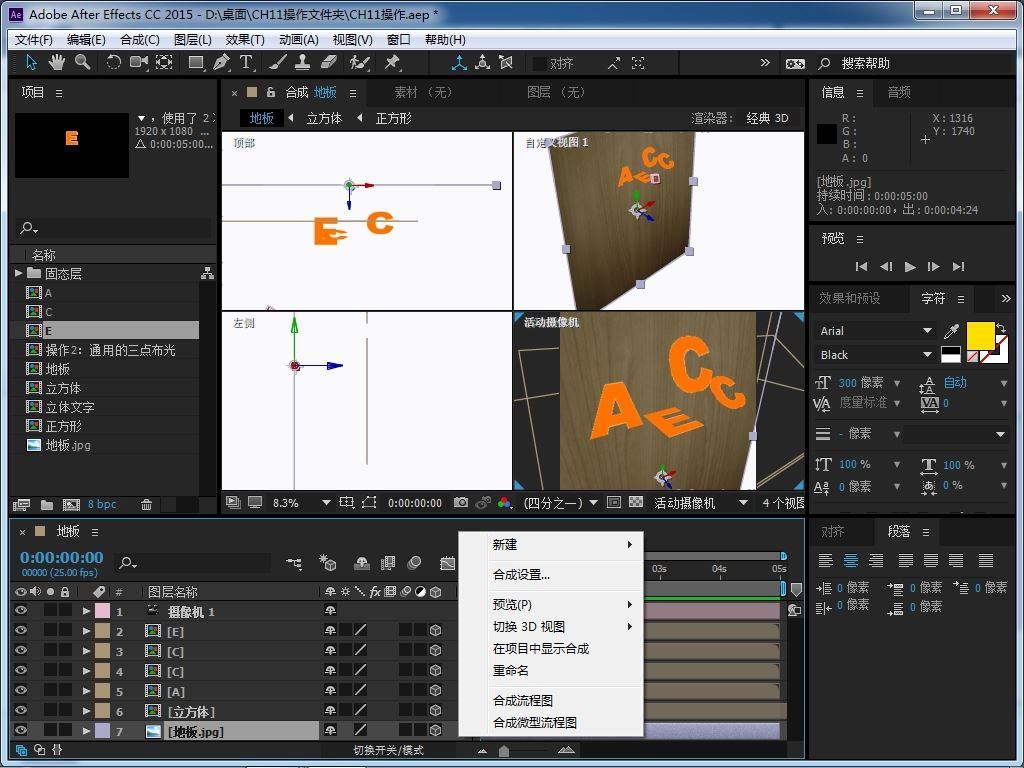1024x768 pixels.
Task: Select the Brush tool
Action: pyautogui.click(x=277, y=63)
